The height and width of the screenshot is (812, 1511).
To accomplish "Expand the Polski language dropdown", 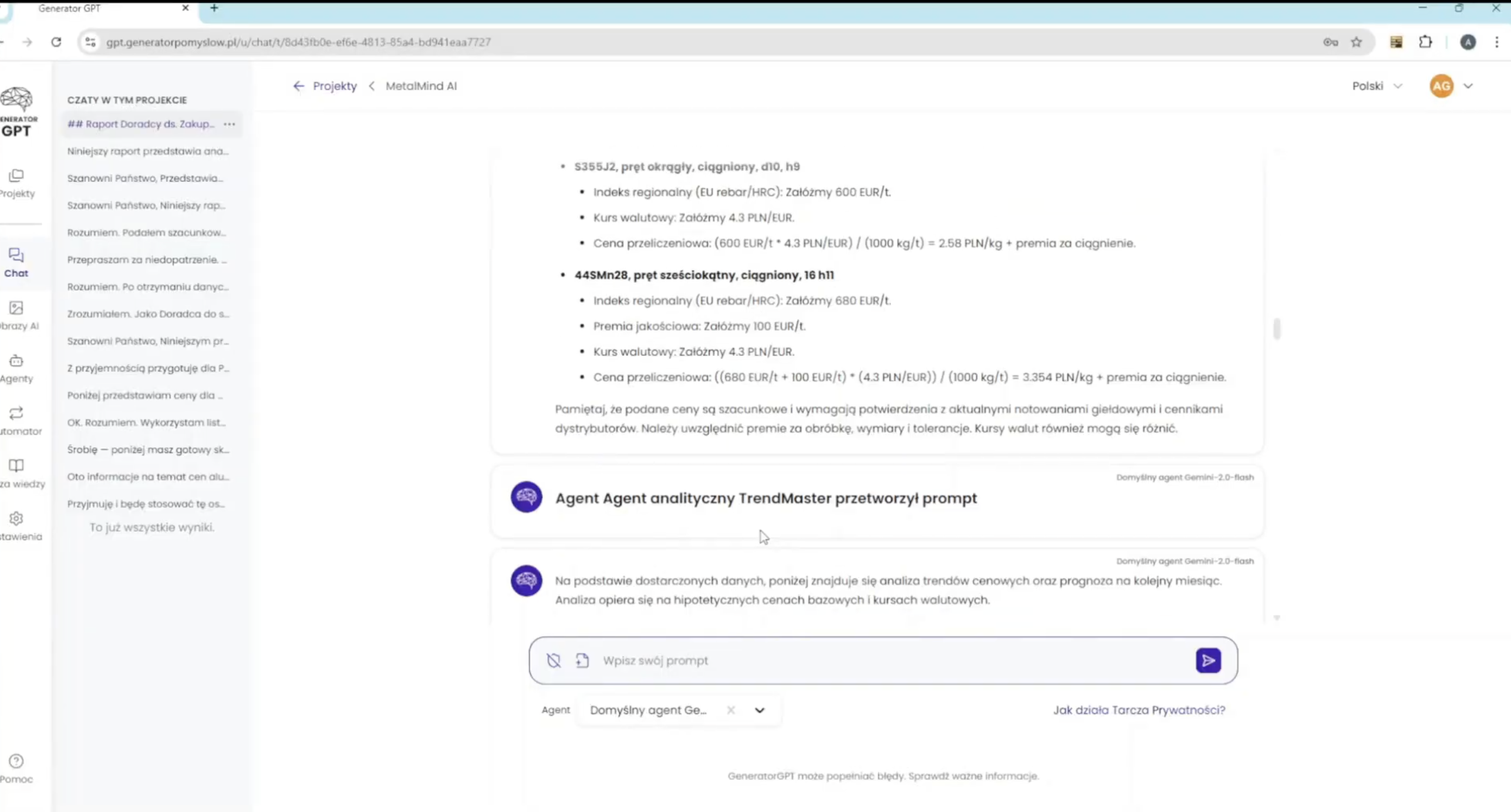I will coord(1377,86).
